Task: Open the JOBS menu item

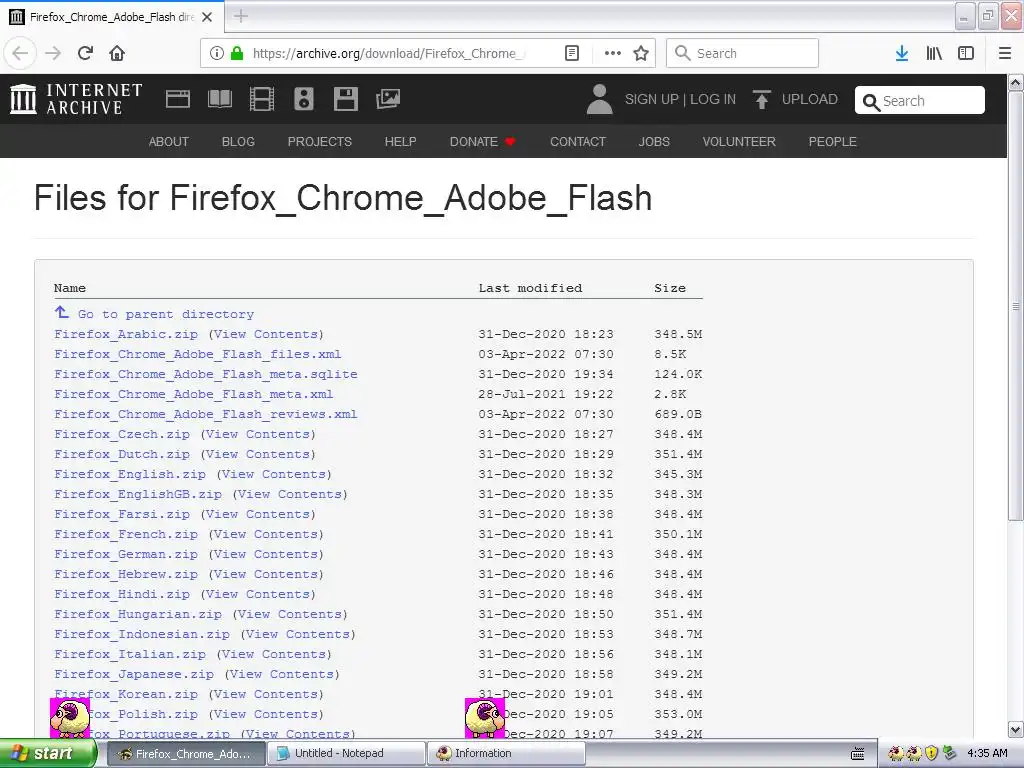Action: (x=654, y=142)
